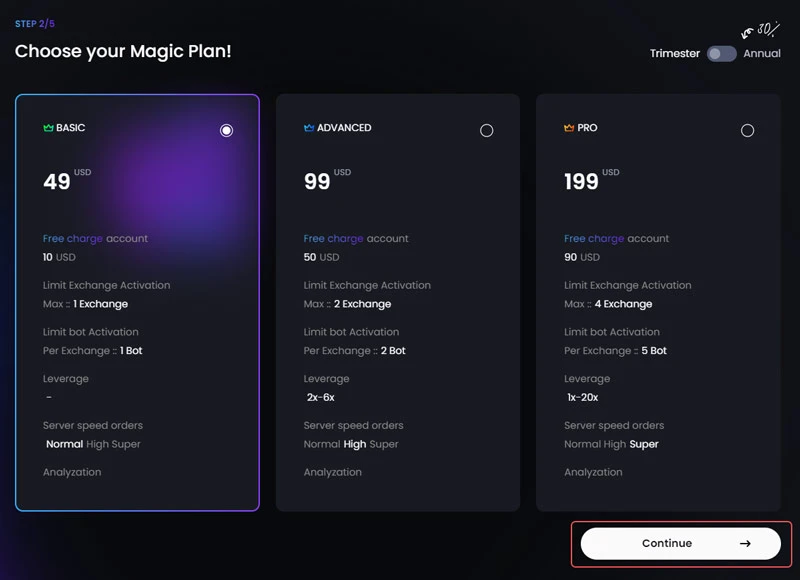Click the orange crown icon beside PRO

[x=570, y=128]
